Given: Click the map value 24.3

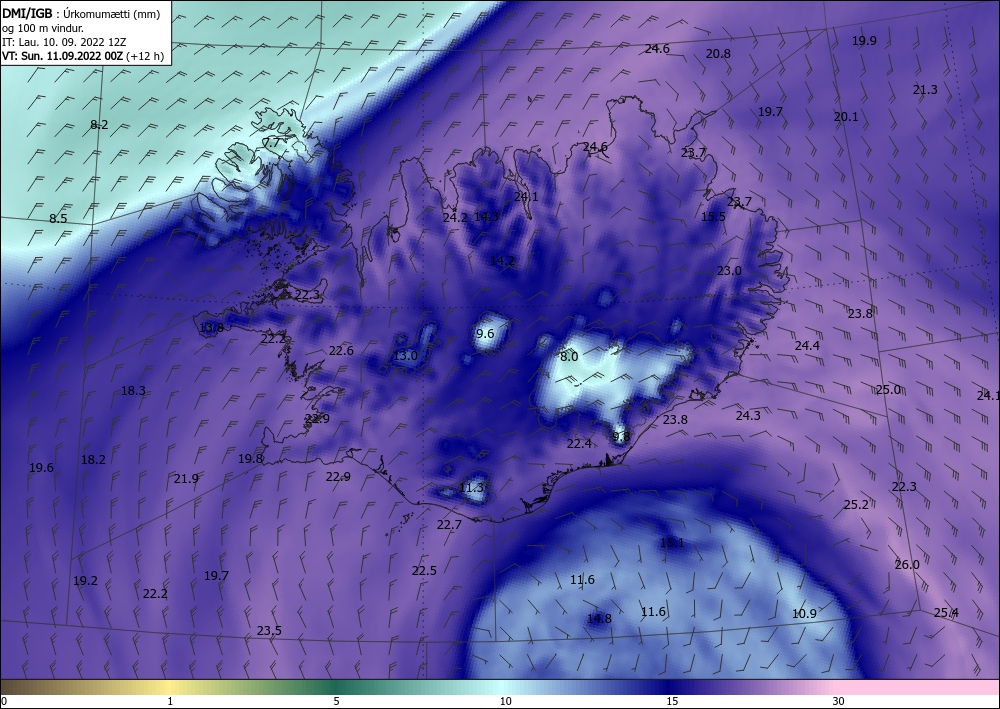Looking at the screenshot, I should point(748,416).
